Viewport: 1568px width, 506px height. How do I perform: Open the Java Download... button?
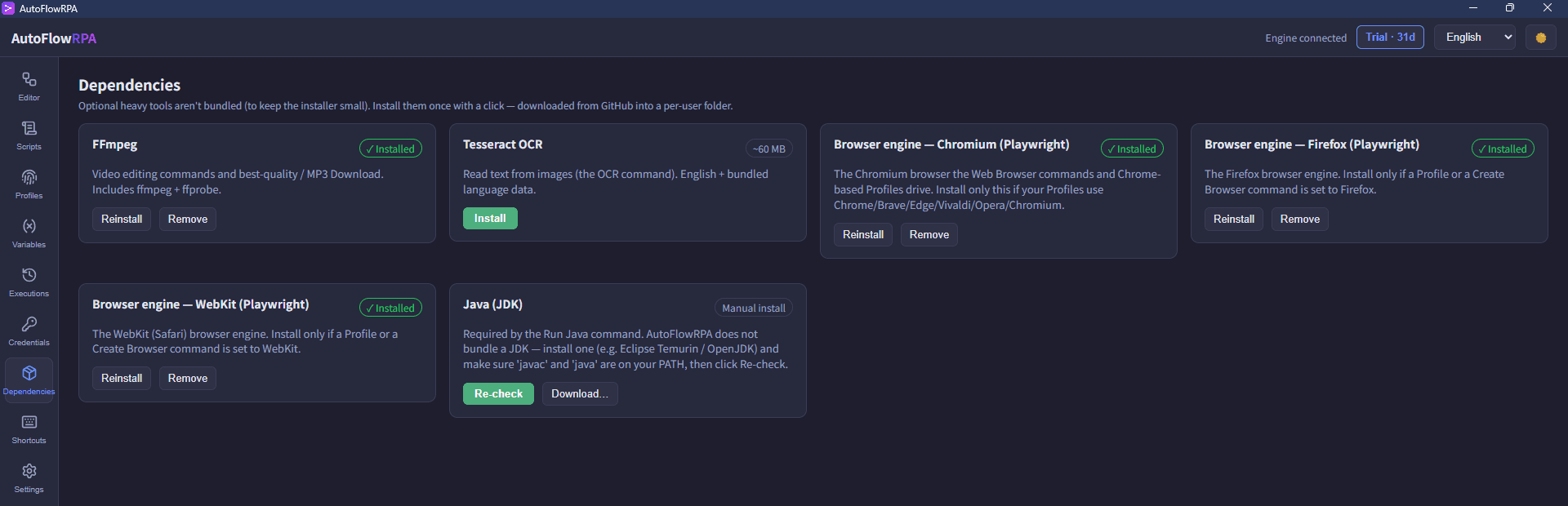point(580,394)
